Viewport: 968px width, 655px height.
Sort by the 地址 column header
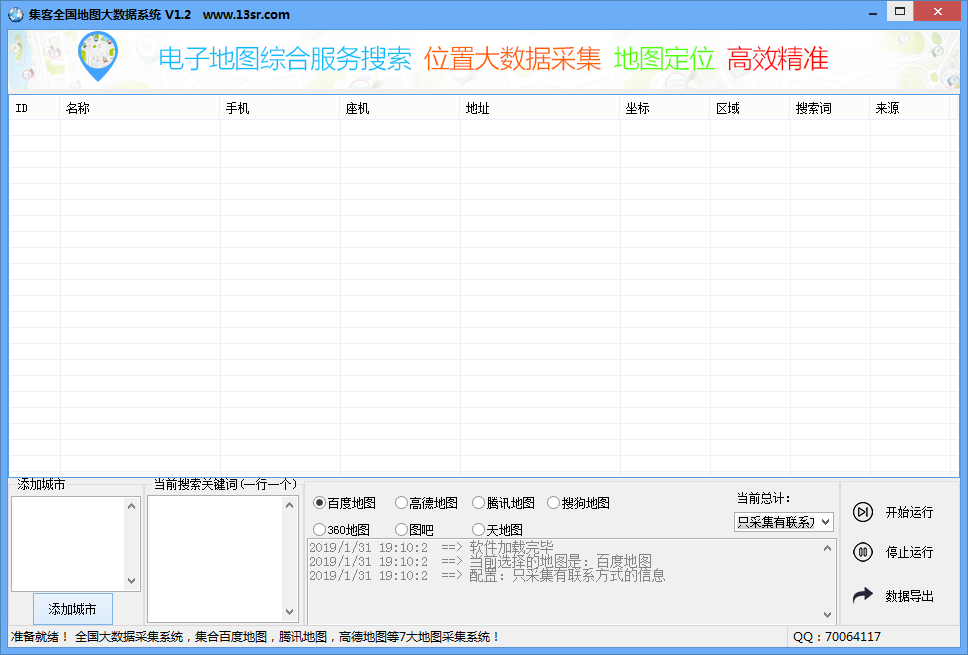pyautogui.click(x=540, y=108)
